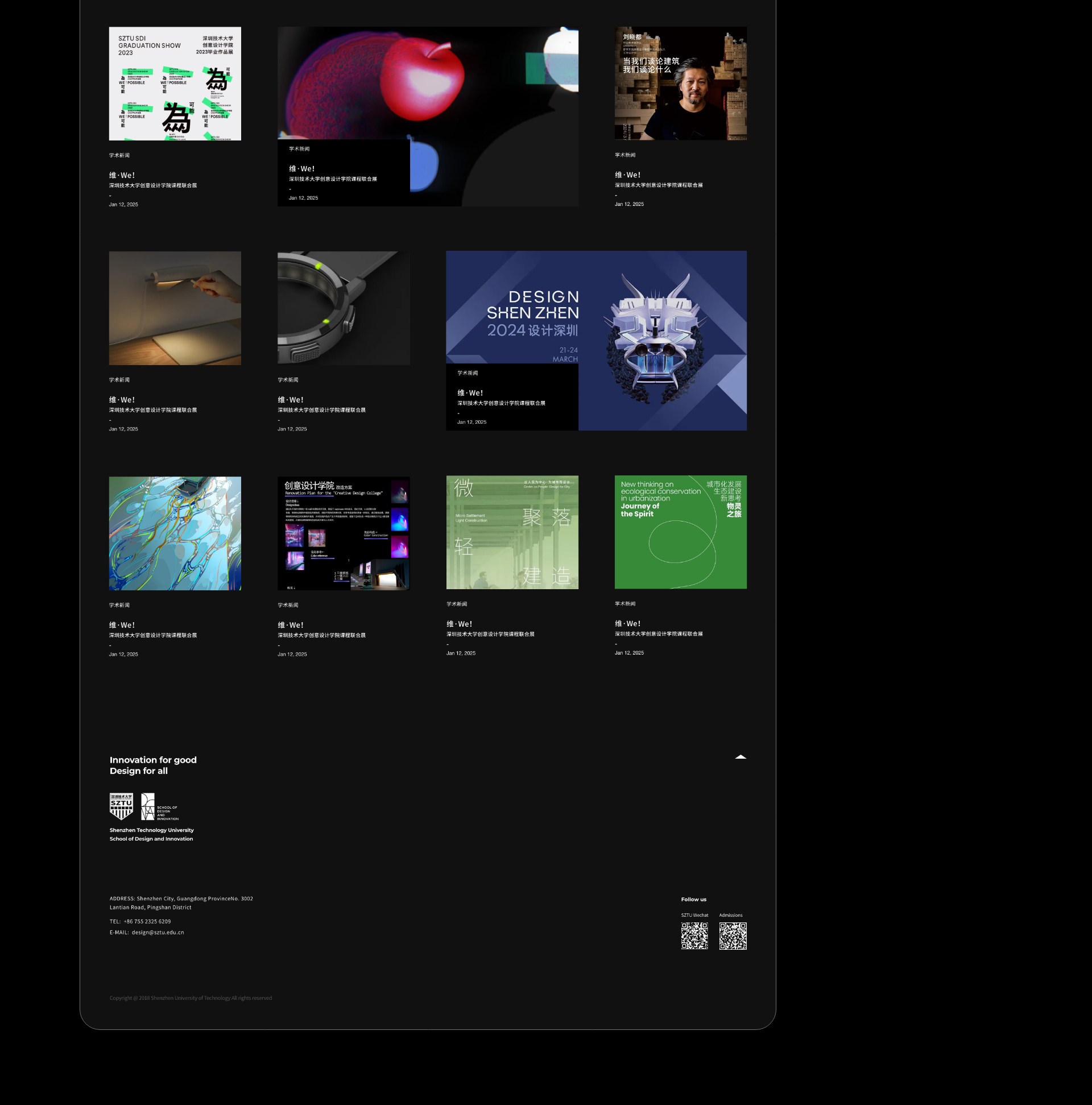Click the design@sztu.edu.cn email link
This screenshot has height=1105, width=1092.
coord(158,932)
